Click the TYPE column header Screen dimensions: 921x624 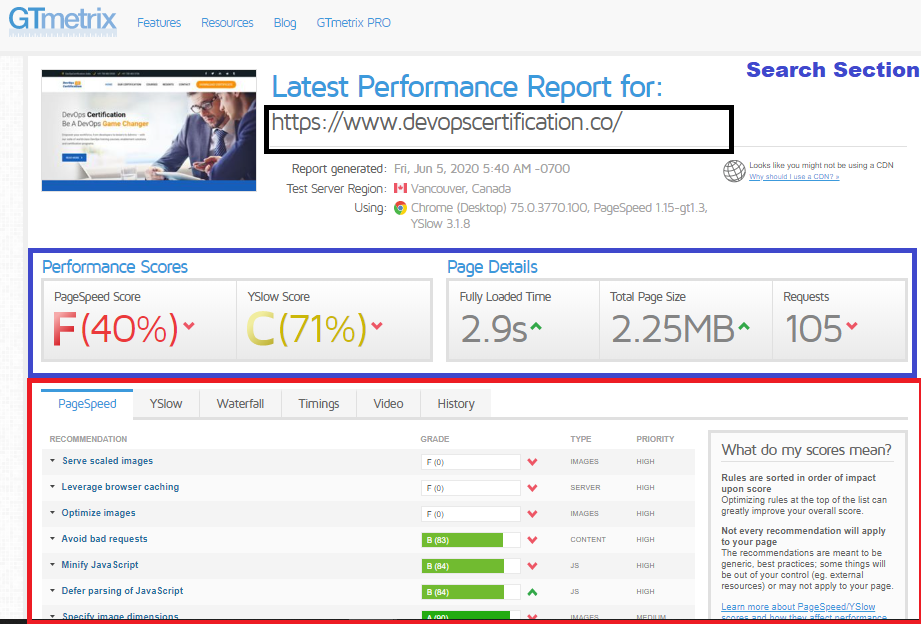tap(580, 439)
